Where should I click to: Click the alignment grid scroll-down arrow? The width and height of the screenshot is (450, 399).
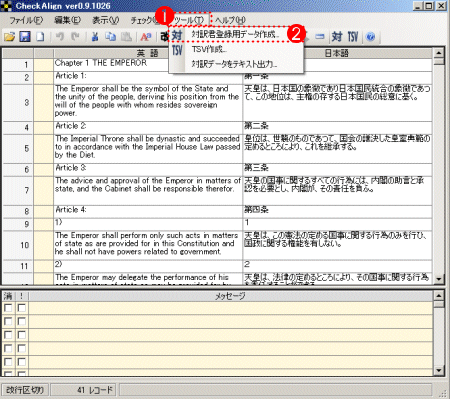(439, 279)
